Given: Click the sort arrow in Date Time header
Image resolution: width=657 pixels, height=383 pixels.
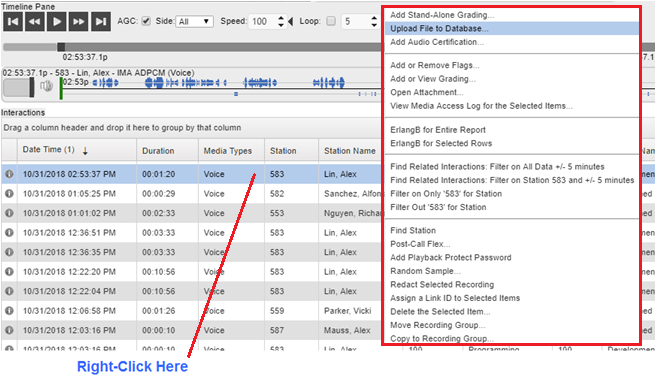Looking at the screenshot, I should [x=85, y=151].
